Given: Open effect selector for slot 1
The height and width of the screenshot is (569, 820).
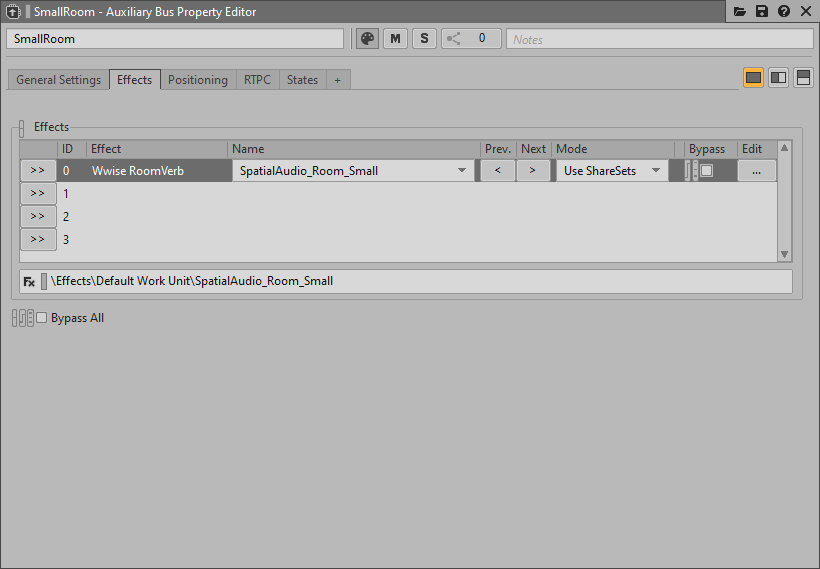Looking at the screenshot, I should pyautogui.click(x=37, y=194).
